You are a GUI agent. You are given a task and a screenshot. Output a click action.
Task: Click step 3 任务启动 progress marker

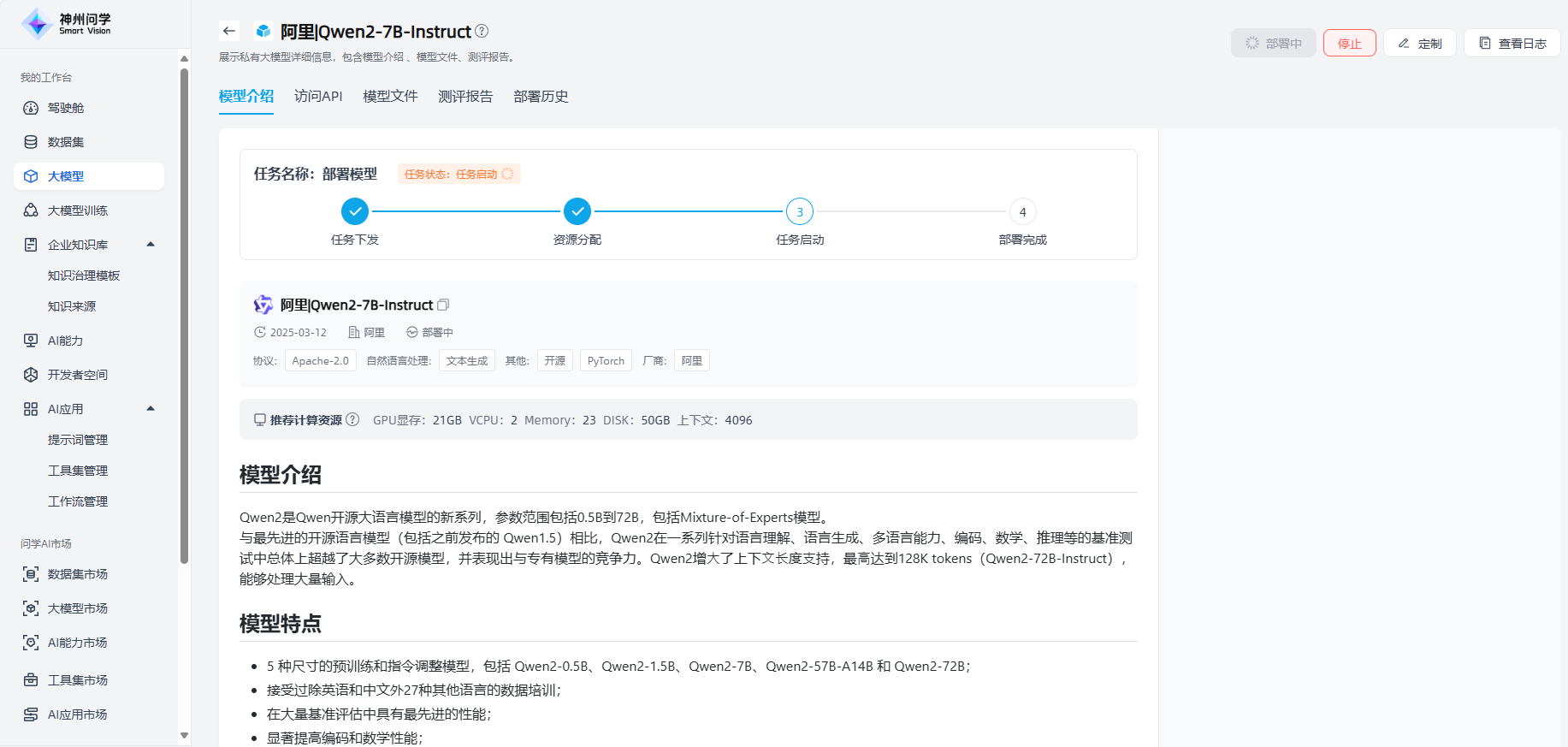click(800, 211)
